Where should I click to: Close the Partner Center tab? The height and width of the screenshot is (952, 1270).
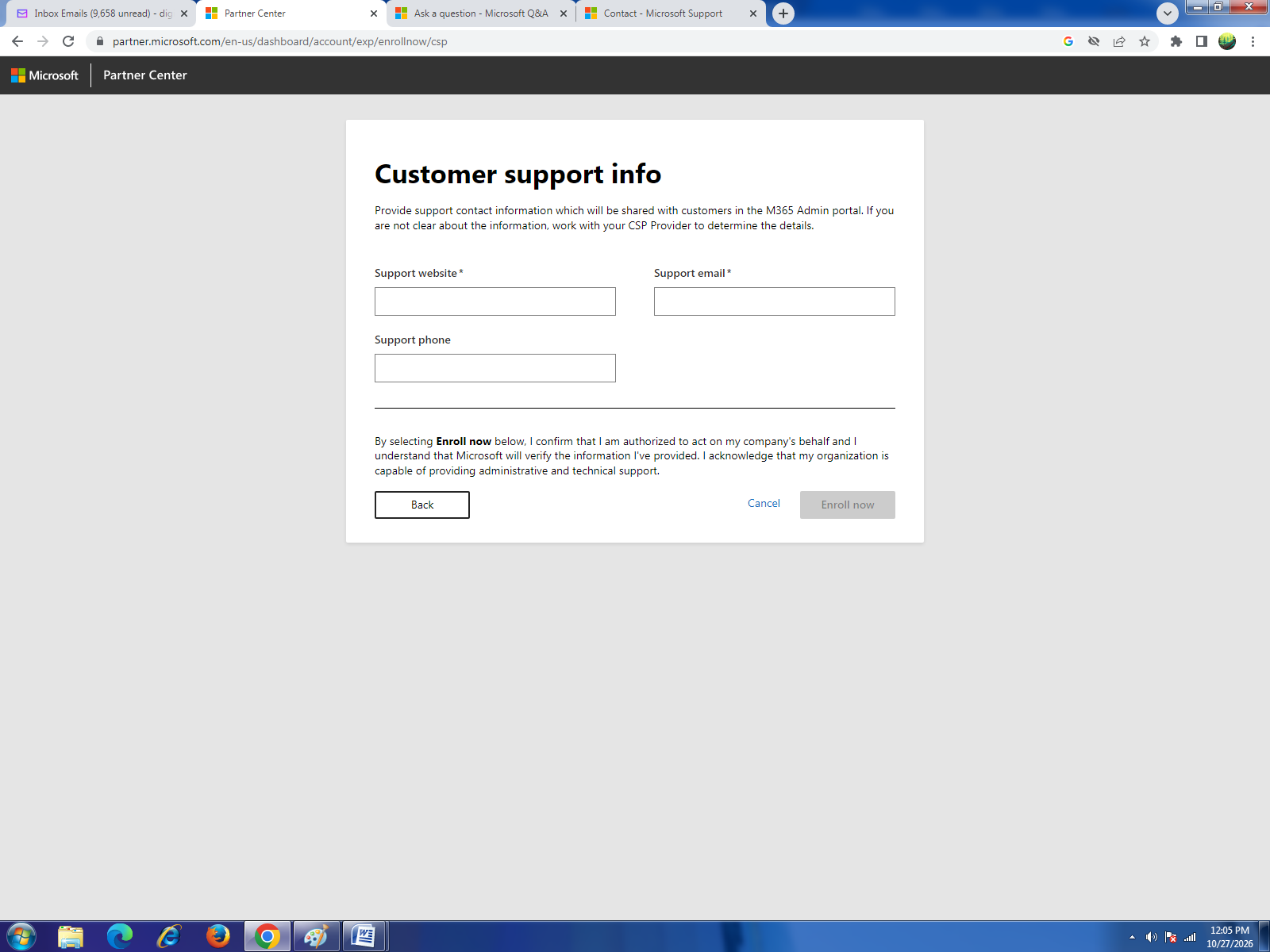pos(374,13)
